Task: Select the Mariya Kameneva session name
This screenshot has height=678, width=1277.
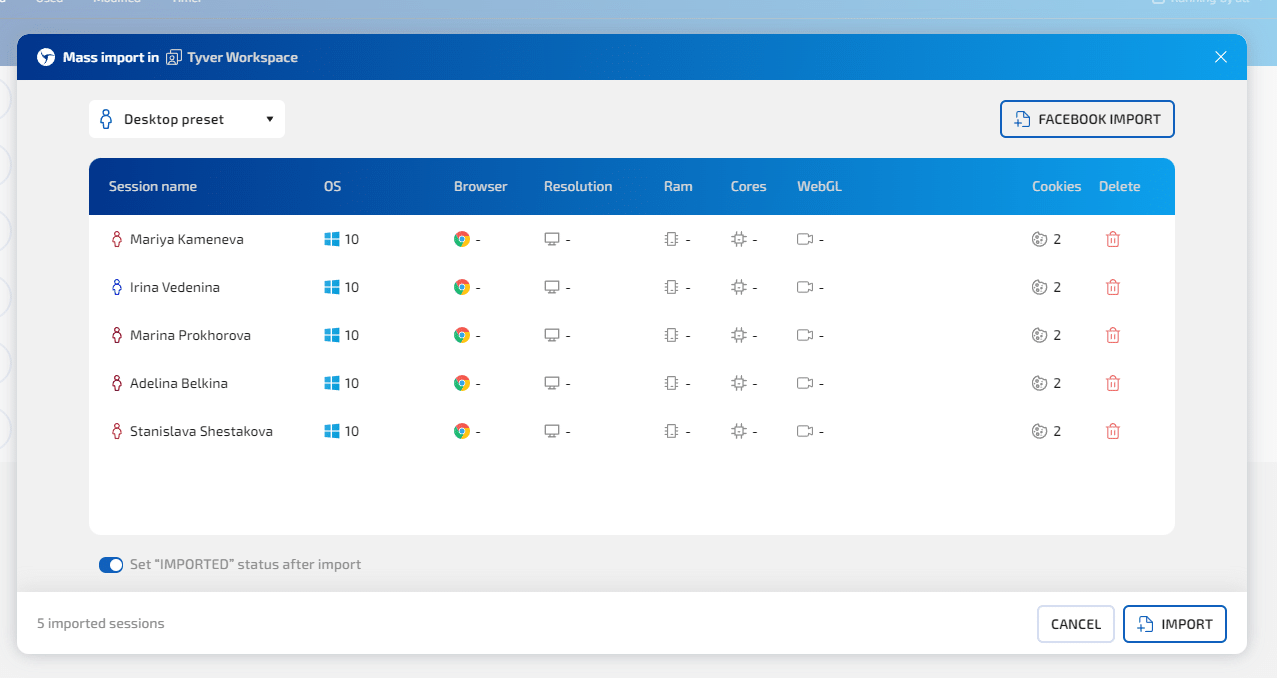Action: tap(187, 239)
